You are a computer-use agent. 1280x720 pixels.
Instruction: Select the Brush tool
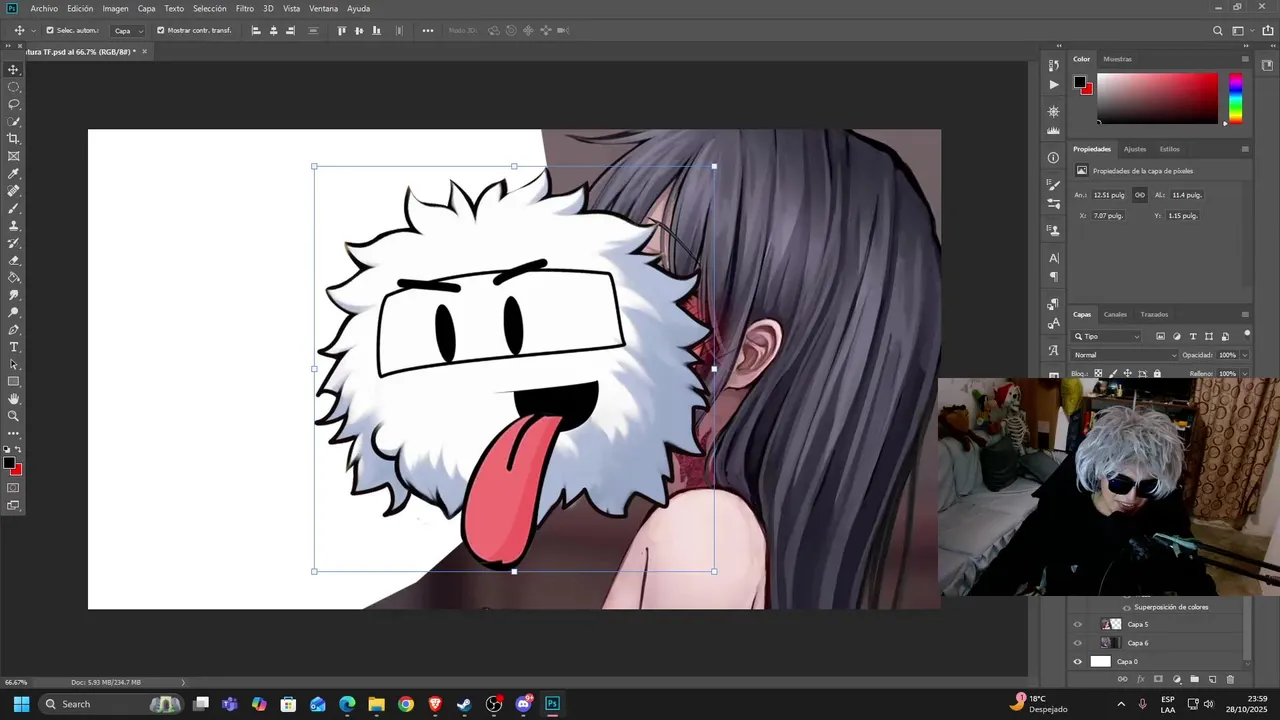(14, 208)
